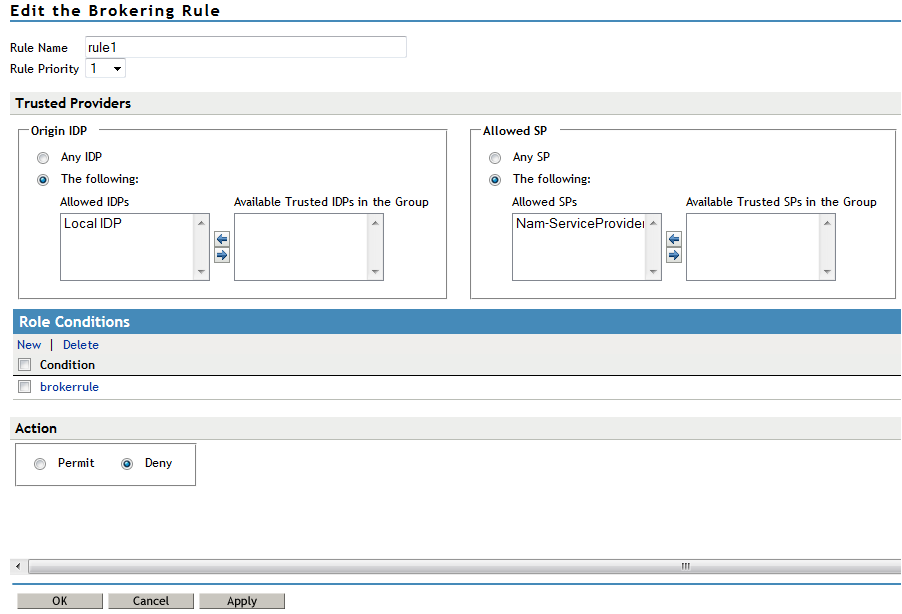Select the Any SP radio button
This screenshot has width=902, height=614.
point(494,158)
